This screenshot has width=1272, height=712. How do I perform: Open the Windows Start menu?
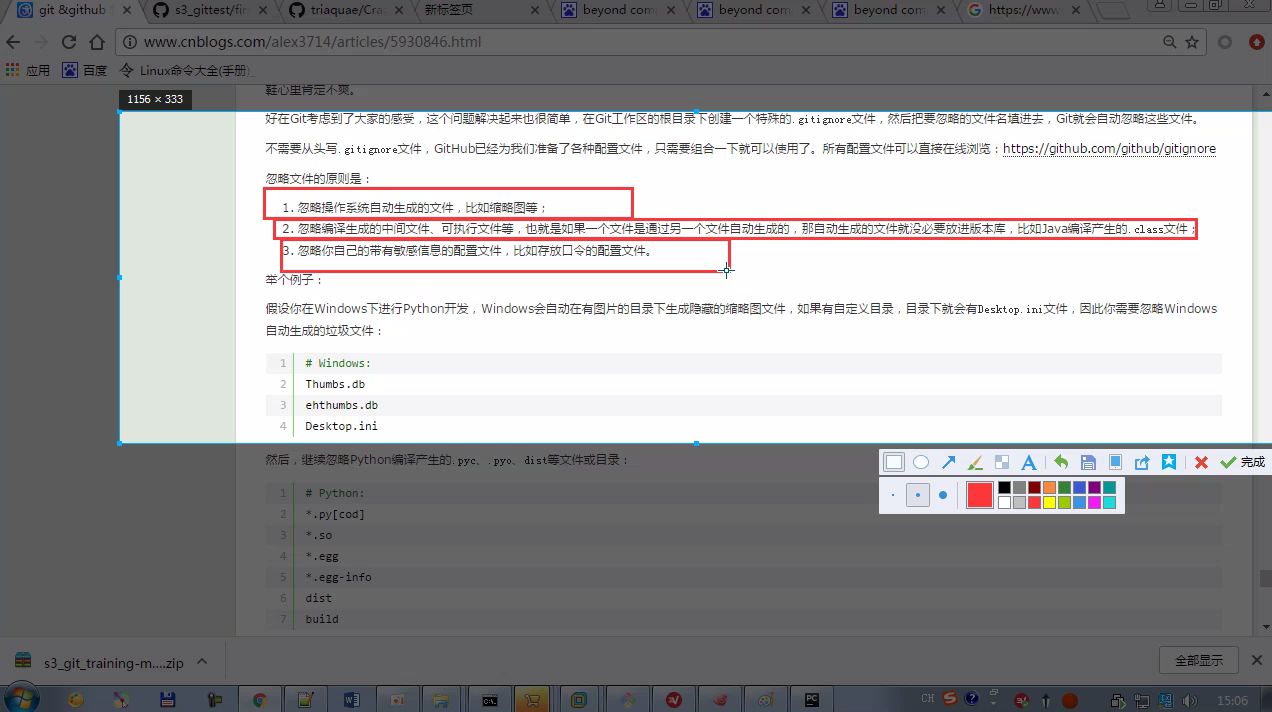point(21,699)
